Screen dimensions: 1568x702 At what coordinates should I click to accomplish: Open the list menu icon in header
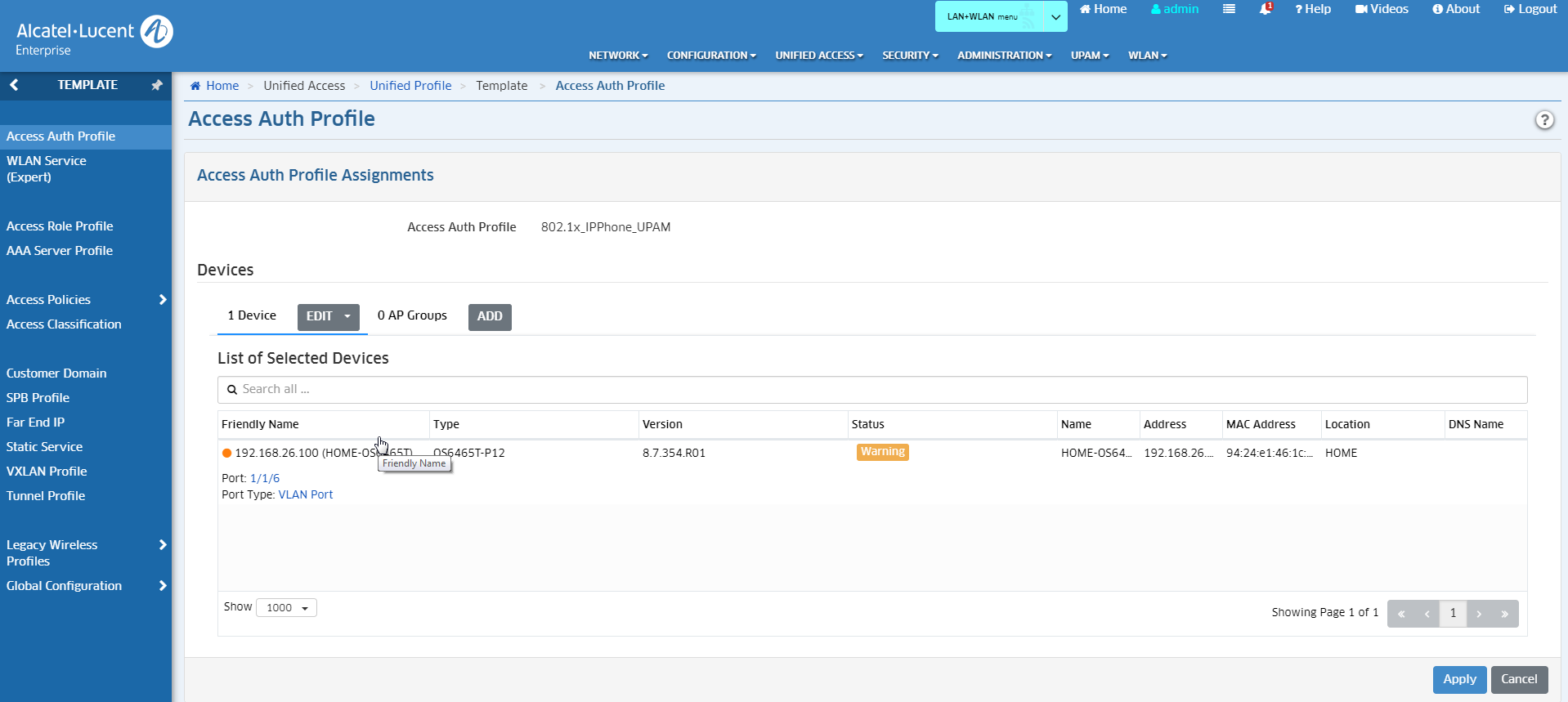[1229, 9]
